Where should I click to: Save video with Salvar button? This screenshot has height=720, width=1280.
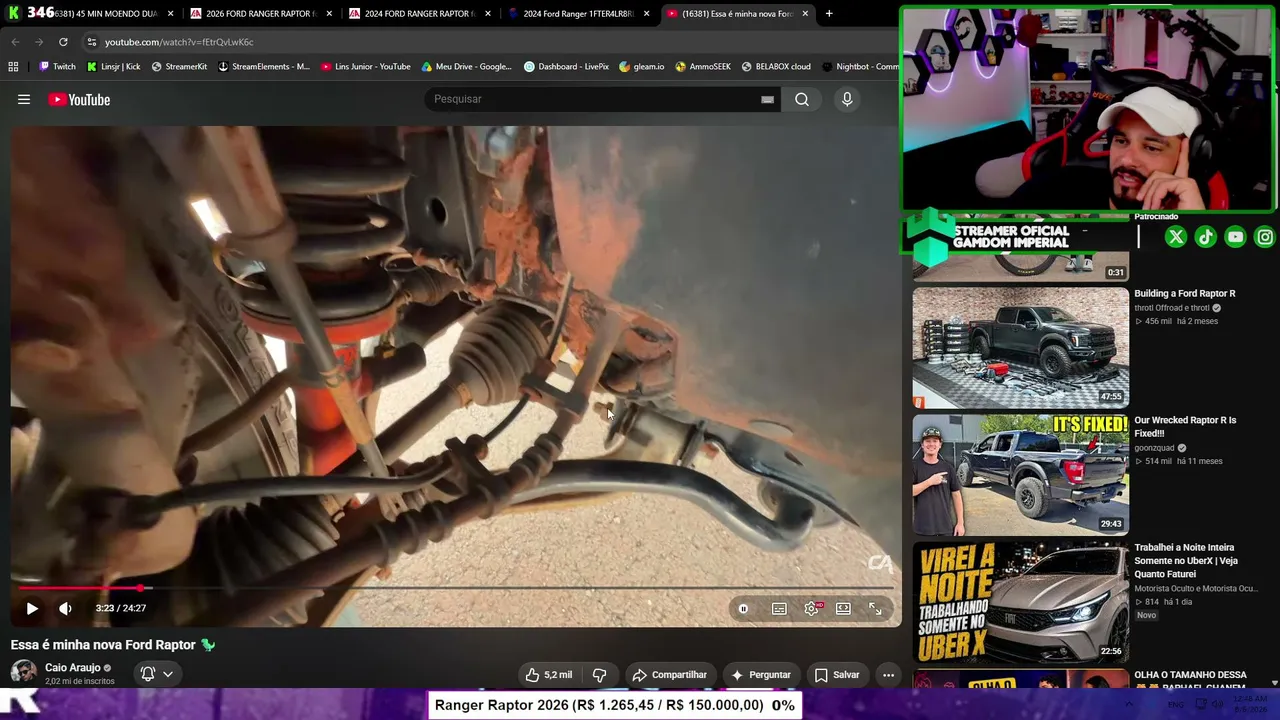(x=837, y=675)
